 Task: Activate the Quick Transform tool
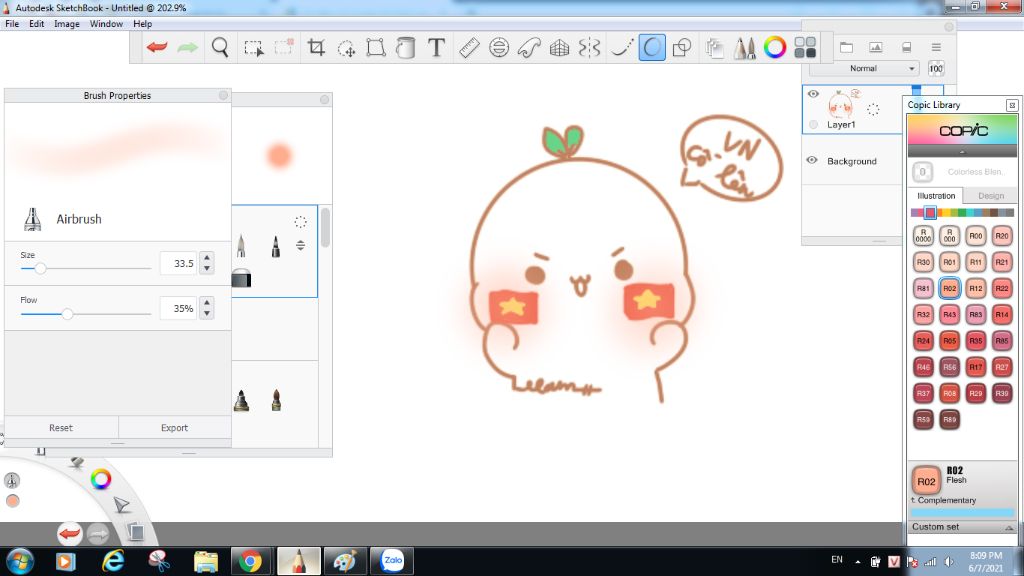(346, 48)
